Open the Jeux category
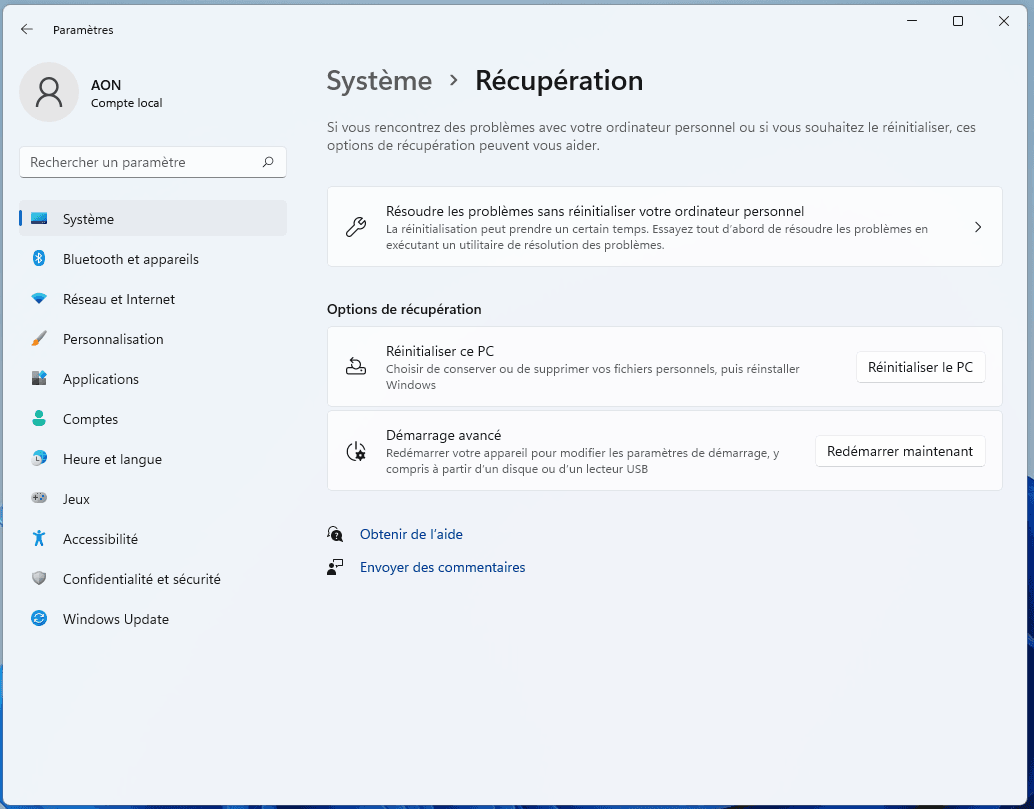The height and width of the screenshot is (809, 1034). click(x=153, y=498)
